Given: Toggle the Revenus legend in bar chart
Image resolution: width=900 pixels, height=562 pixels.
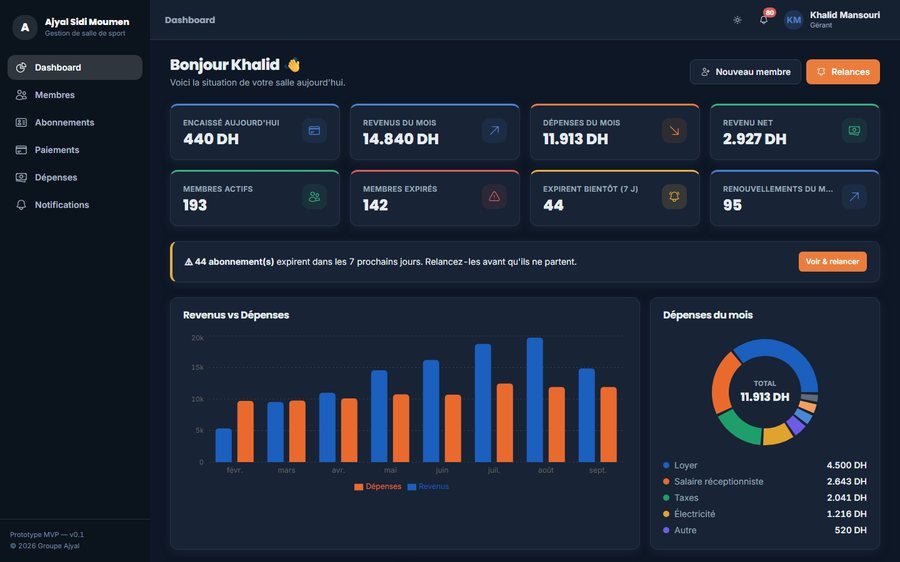Looking at the screenshot, I should [x=428, y=487].
